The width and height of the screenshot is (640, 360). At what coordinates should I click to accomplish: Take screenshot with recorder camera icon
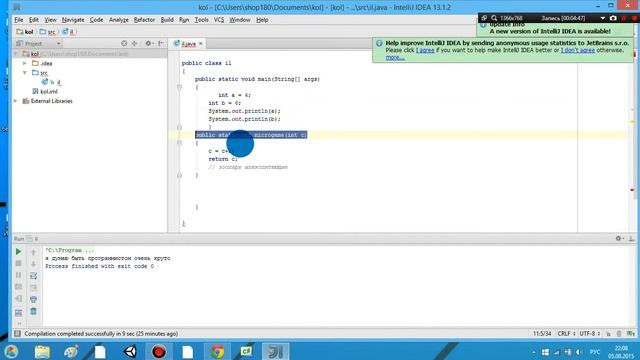click(613, 18)
